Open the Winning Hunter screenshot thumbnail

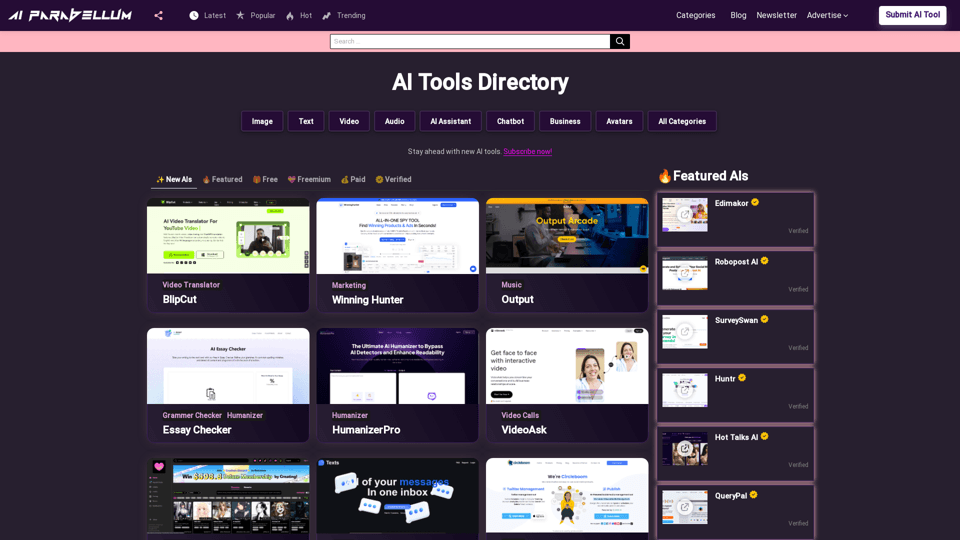coord(397,236)
